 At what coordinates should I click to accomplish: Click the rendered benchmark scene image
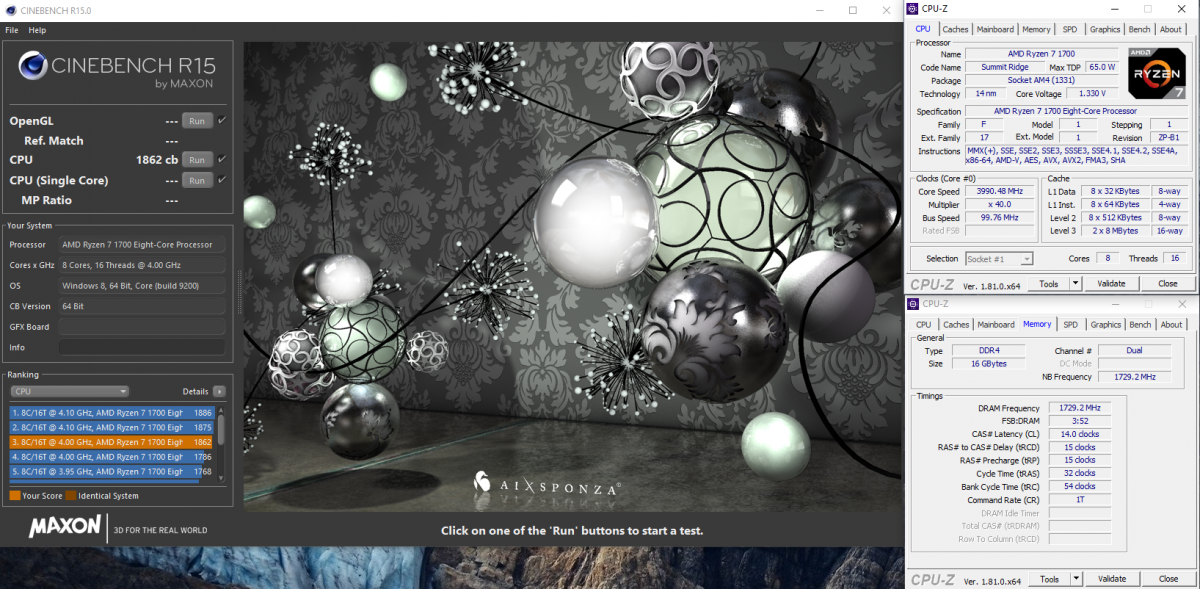click(572, 276)
